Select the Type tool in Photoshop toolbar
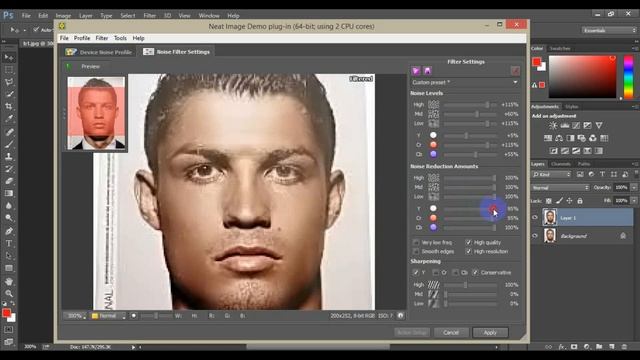The width and height of the screenshot is (640, 360). (9, 244)
